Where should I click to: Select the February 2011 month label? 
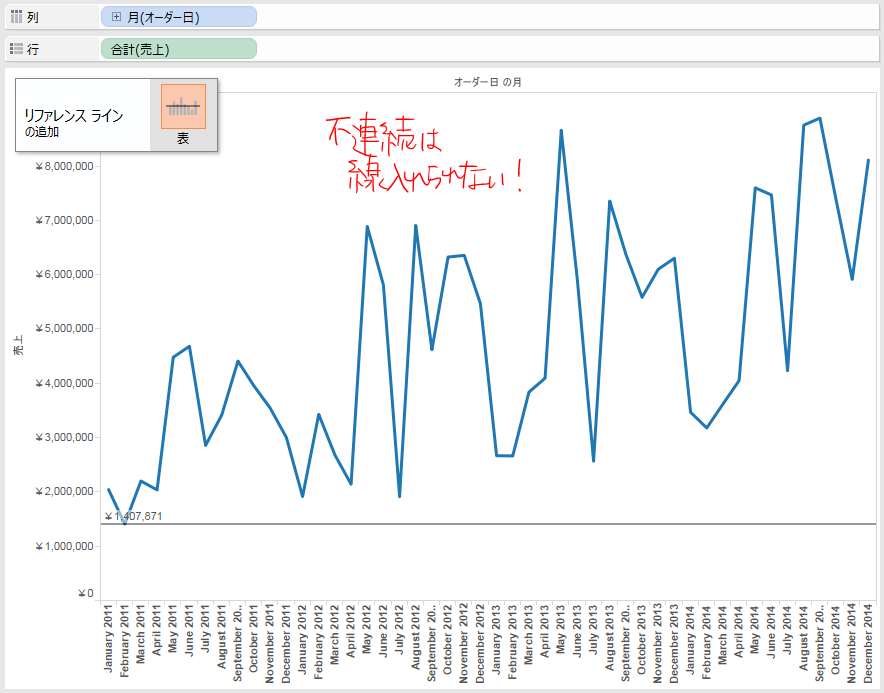tap(125, 641)
